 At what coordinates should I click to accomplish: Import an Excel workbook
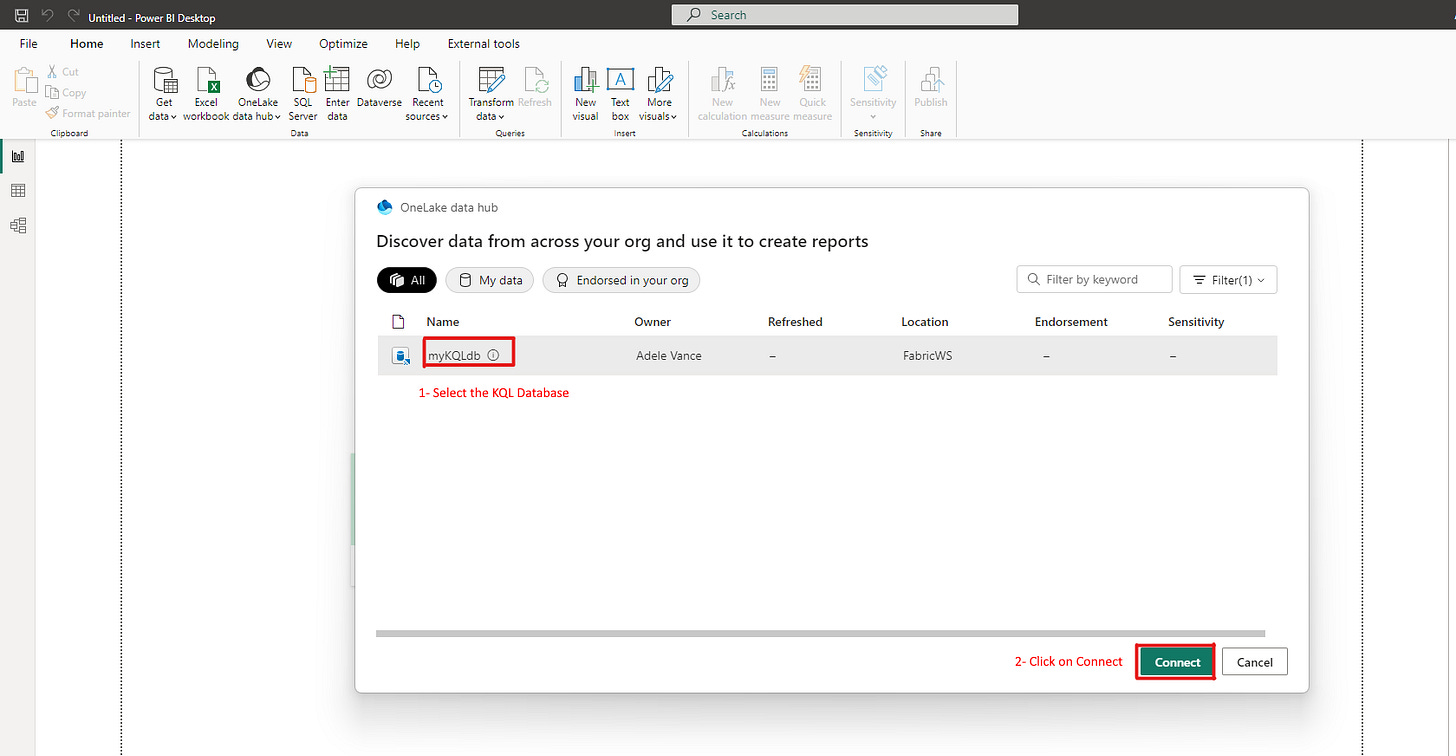coord(206,92)
